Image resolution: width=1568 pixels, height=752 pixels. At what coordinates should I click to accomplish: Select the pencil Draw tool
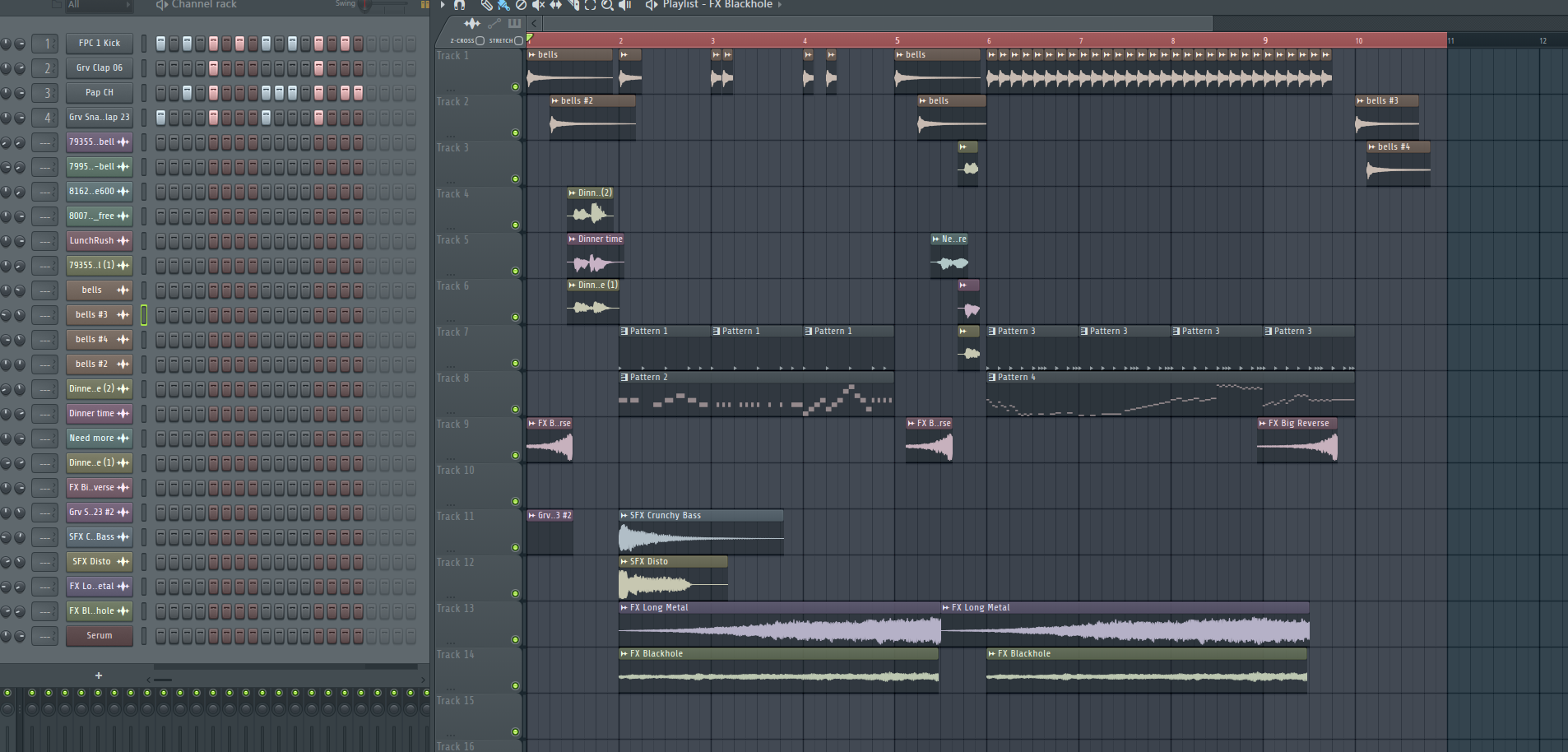486,5
